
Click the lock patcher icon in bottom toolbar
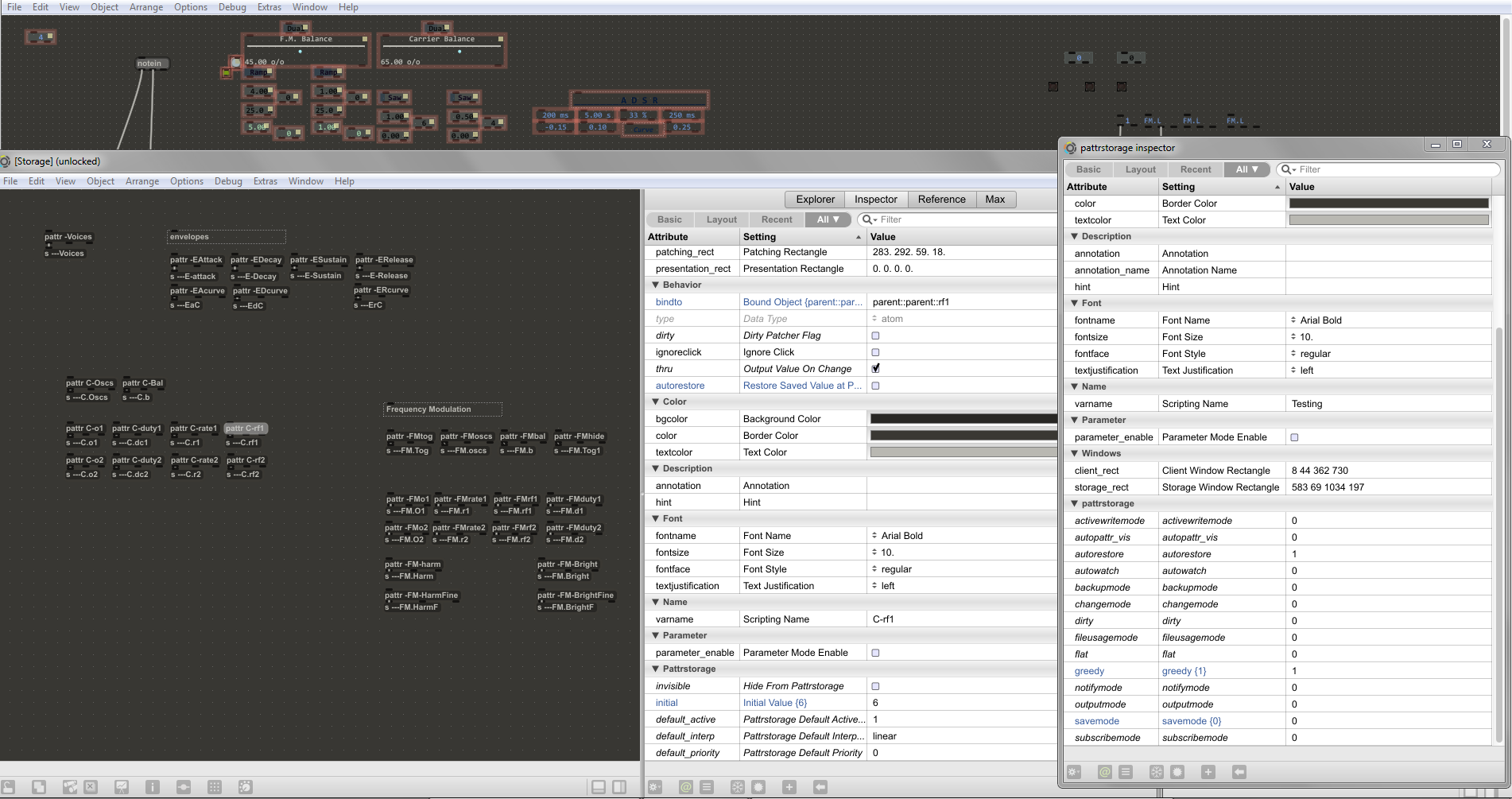8,787
